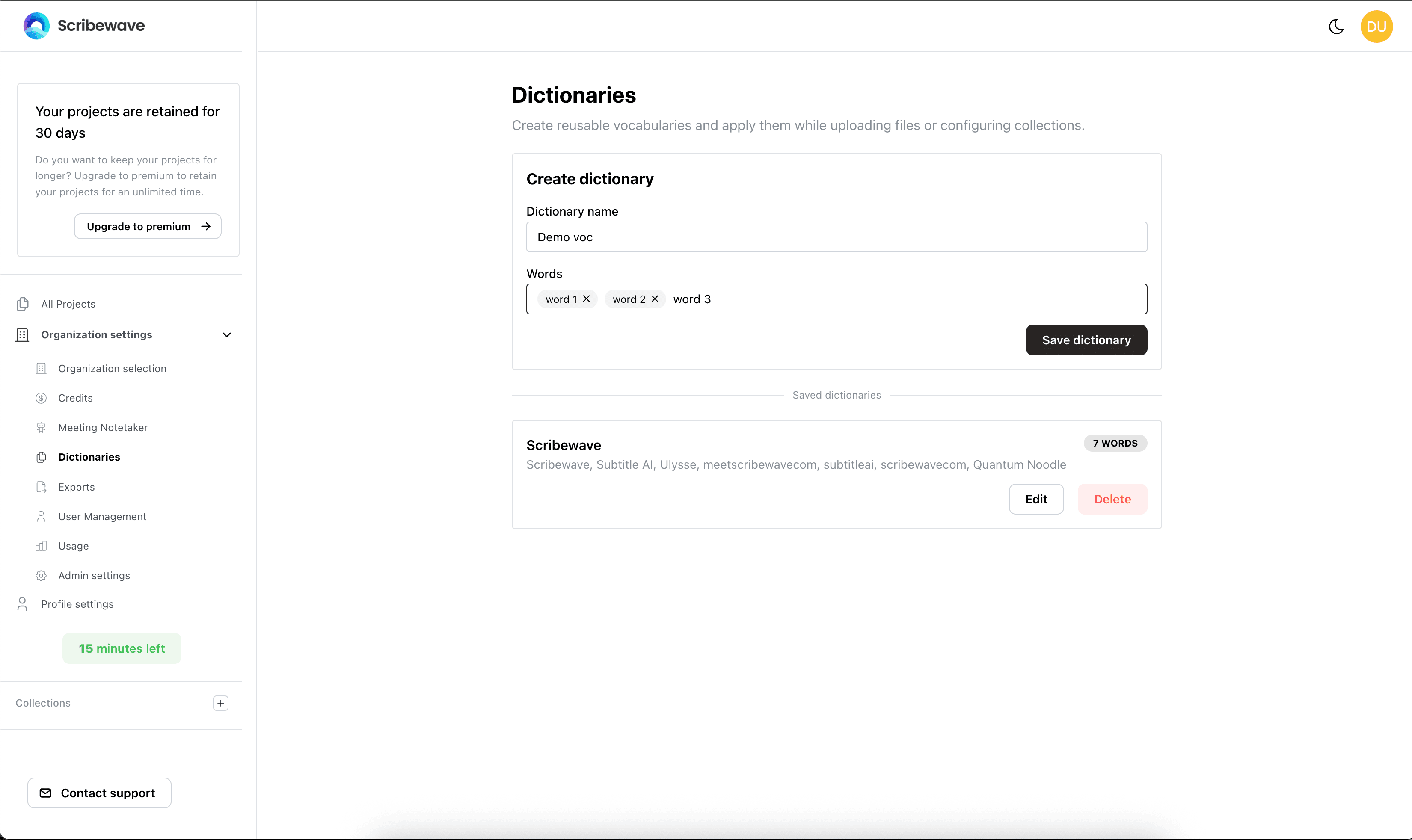The width and height of the screenshot is (1412, 840).
Task: Open the Admin settings gear icon
Action: (x=42, y=575)
